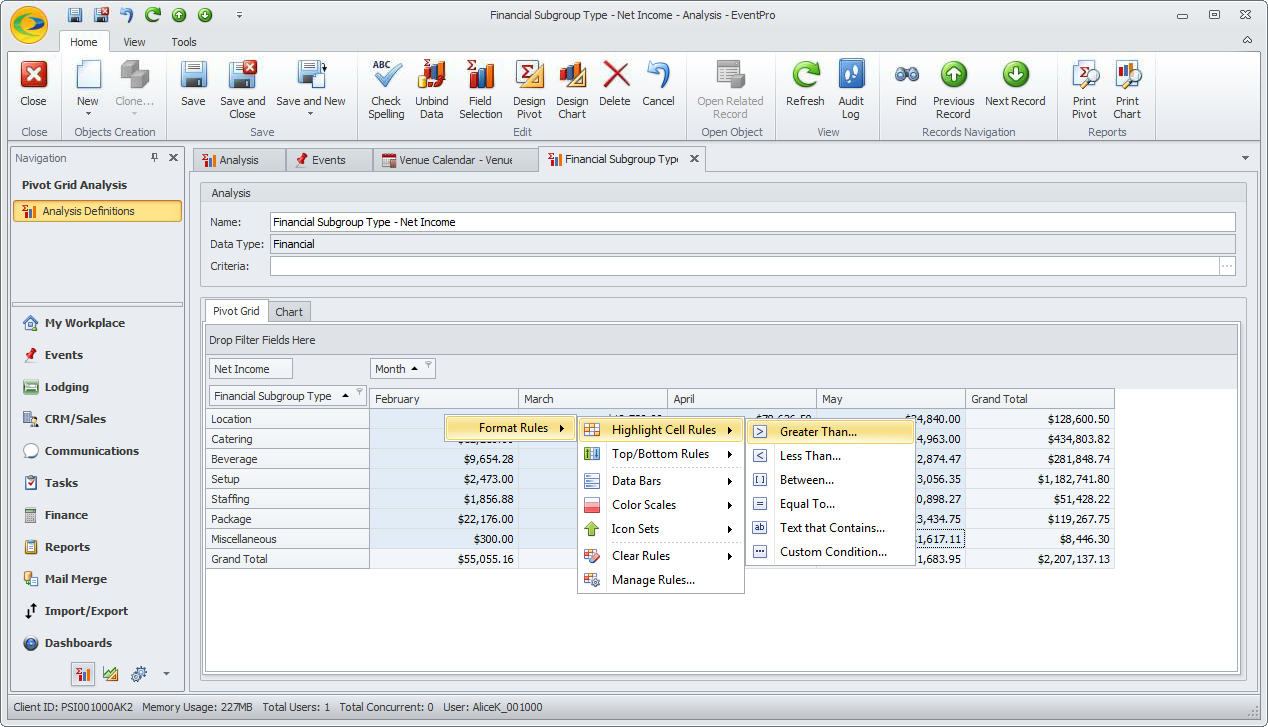Pin the Navigation pane
Screen dimensions: 1268x727
click(154, 158)
